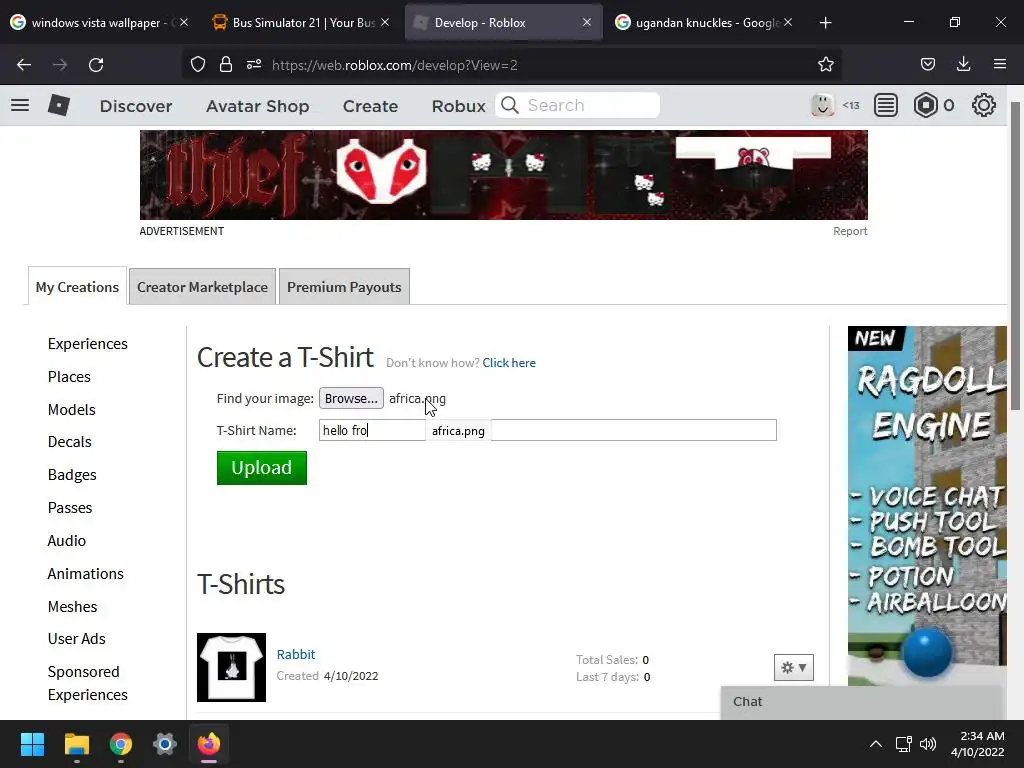The image size is (1024, 768).
Task: Select Animations in the sidebar
Action: tap(86, 573)
